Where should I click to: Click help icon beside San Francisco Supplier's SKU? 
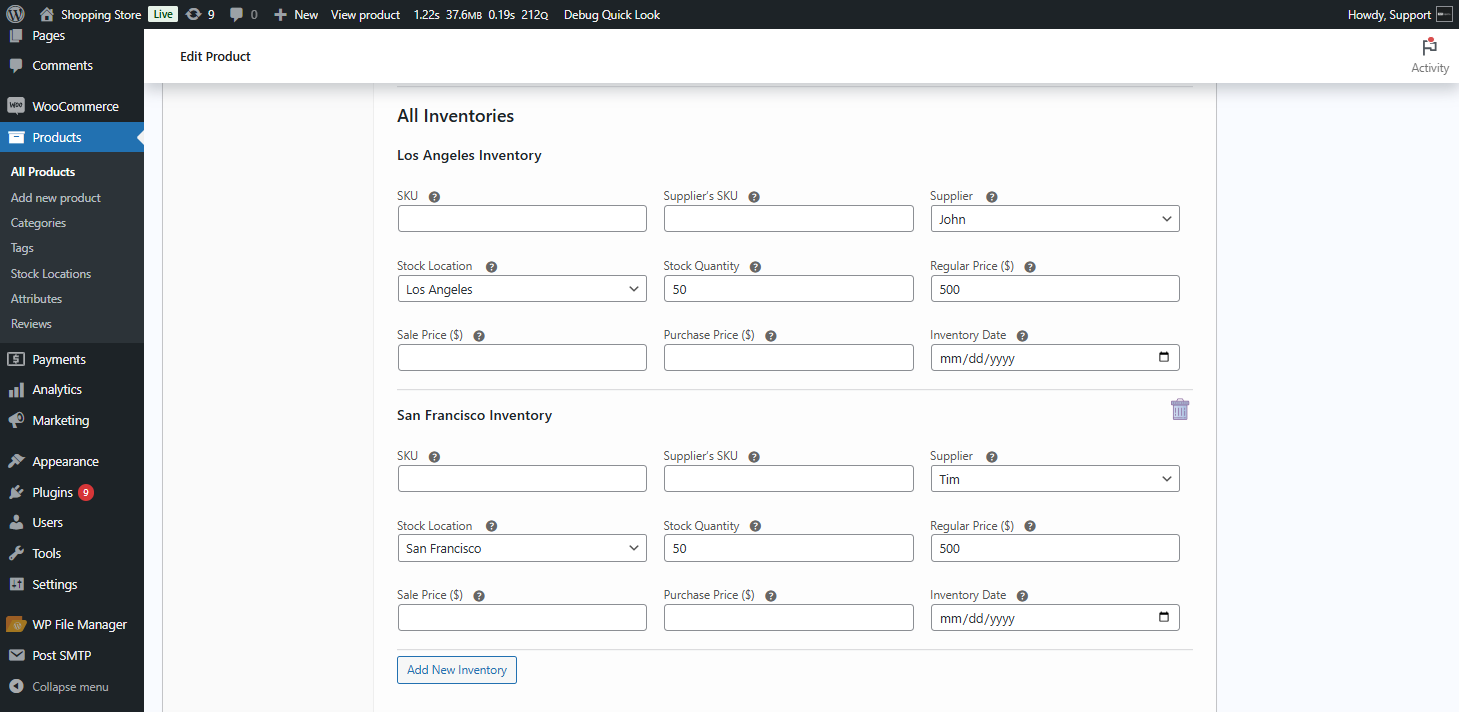(754, 457)
